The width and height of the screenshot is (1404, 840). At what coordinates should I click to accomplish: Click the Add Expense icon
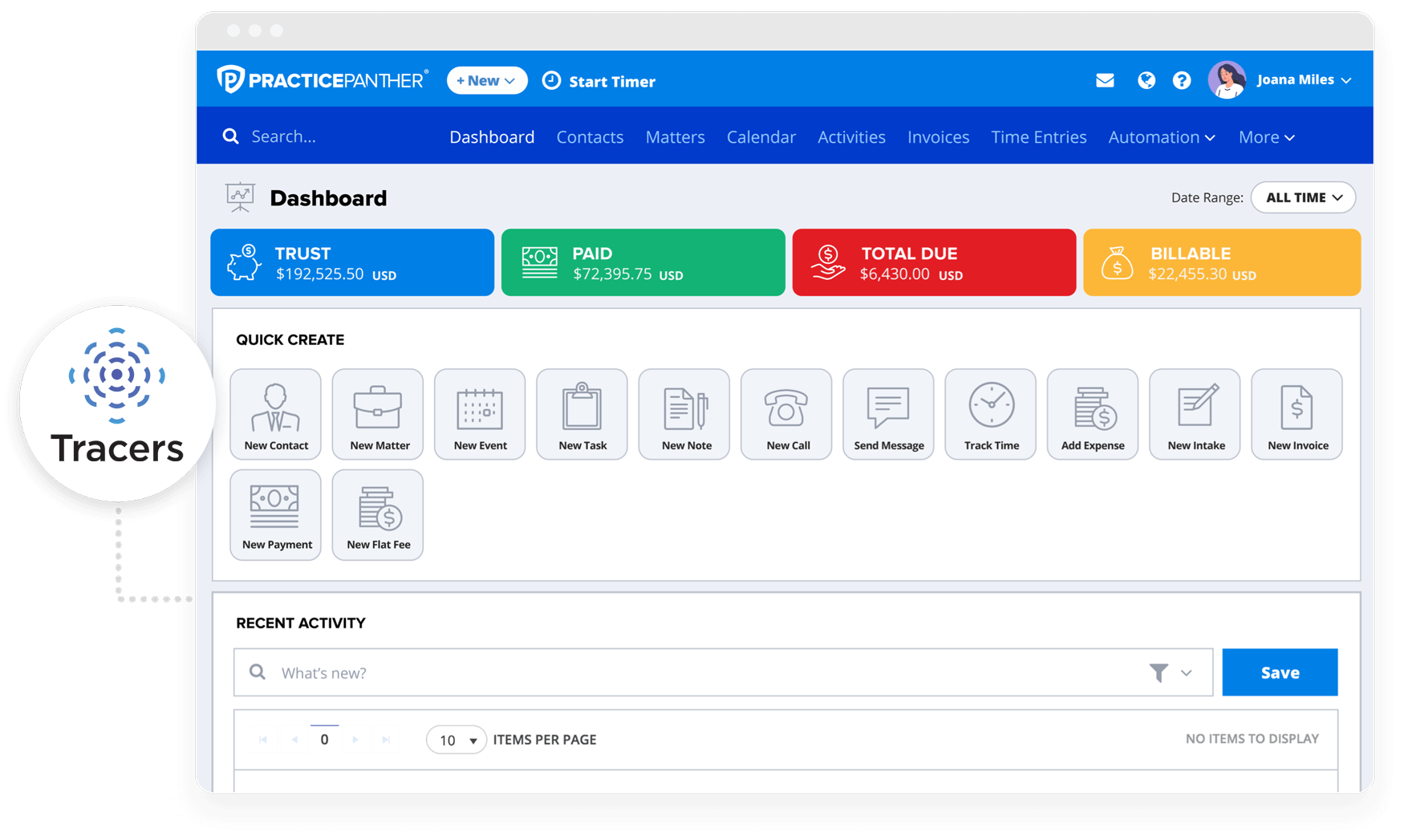tap(1092, 413)
